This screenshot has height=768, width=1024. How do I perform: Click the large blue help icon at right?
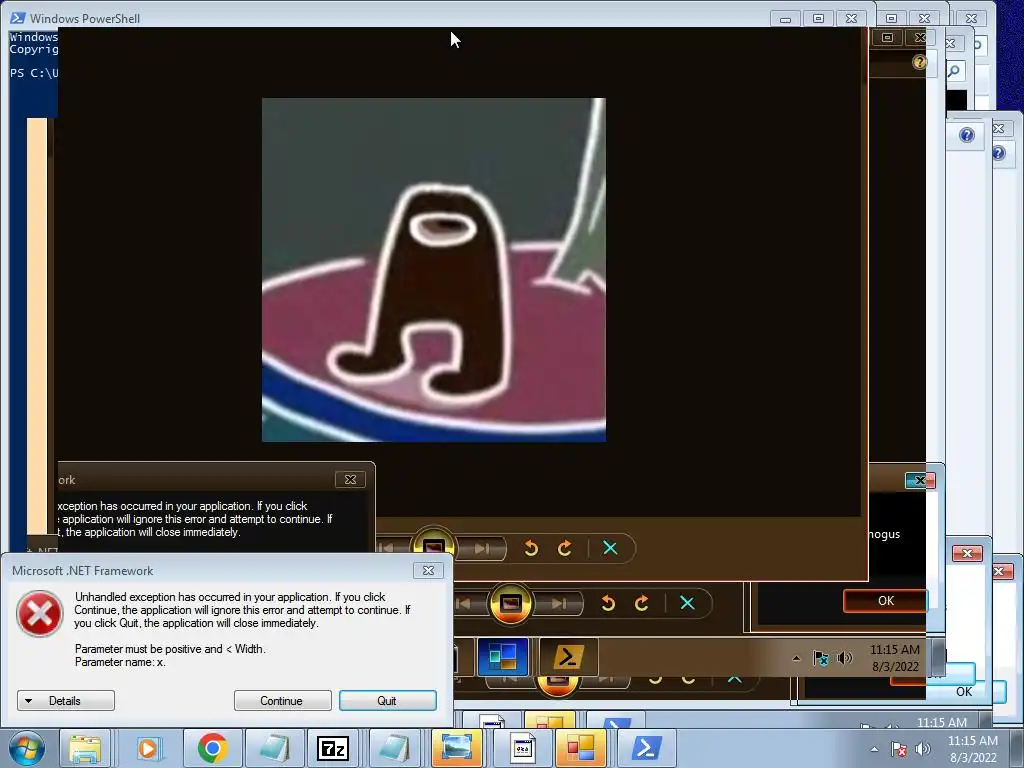967,135
